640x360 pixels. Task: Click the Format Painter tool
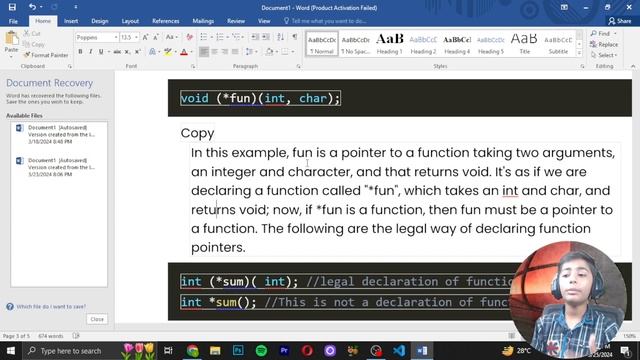(x=46, y=55)
